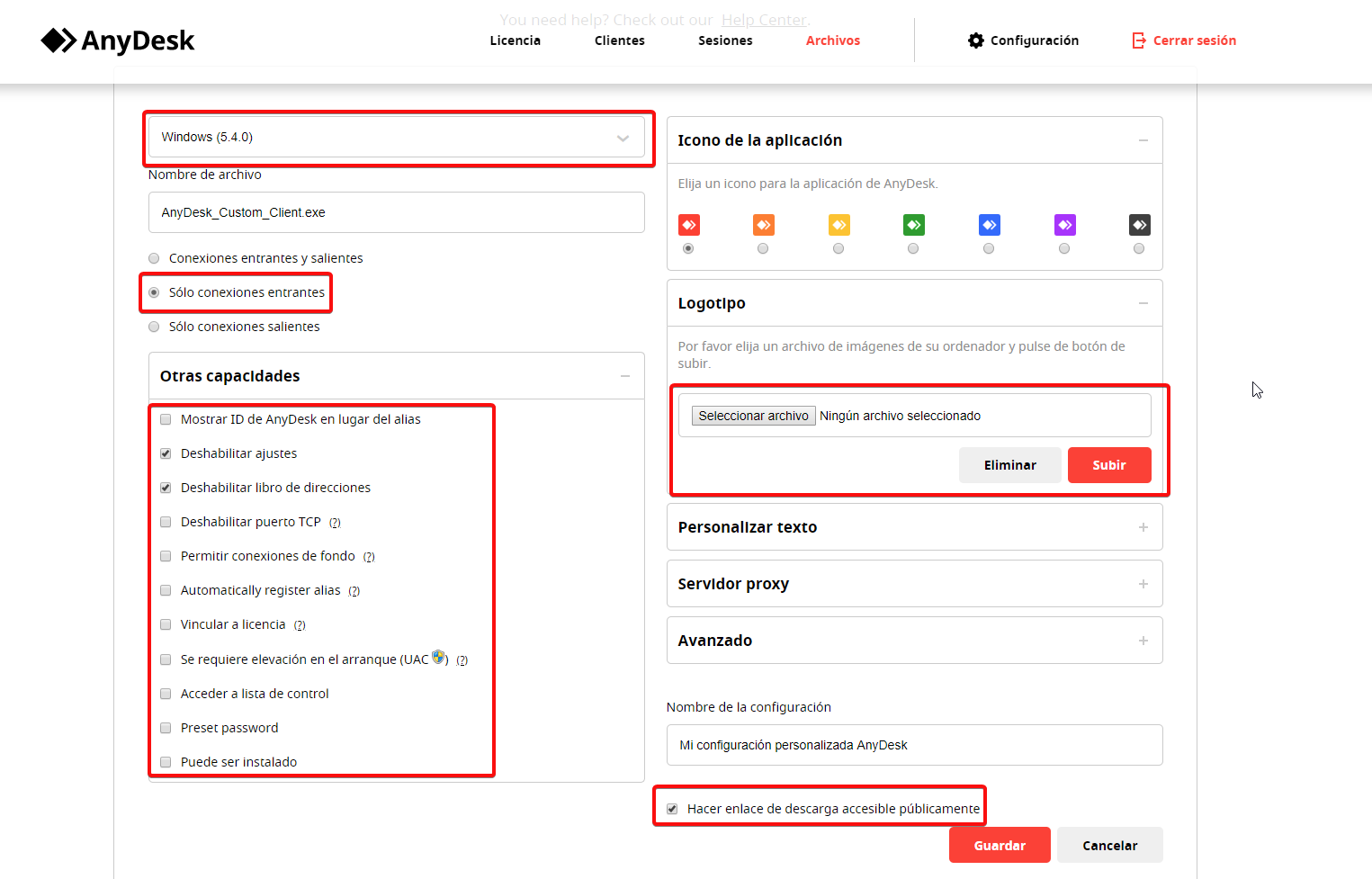Check Automatically register alias
The width and height of the screenshot is (1372, 879).
(166, 590)
